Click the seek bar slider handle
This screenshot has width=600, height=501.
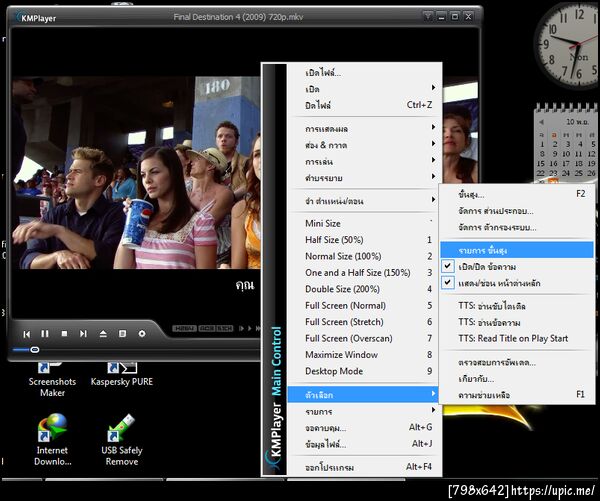click(34, 349)
